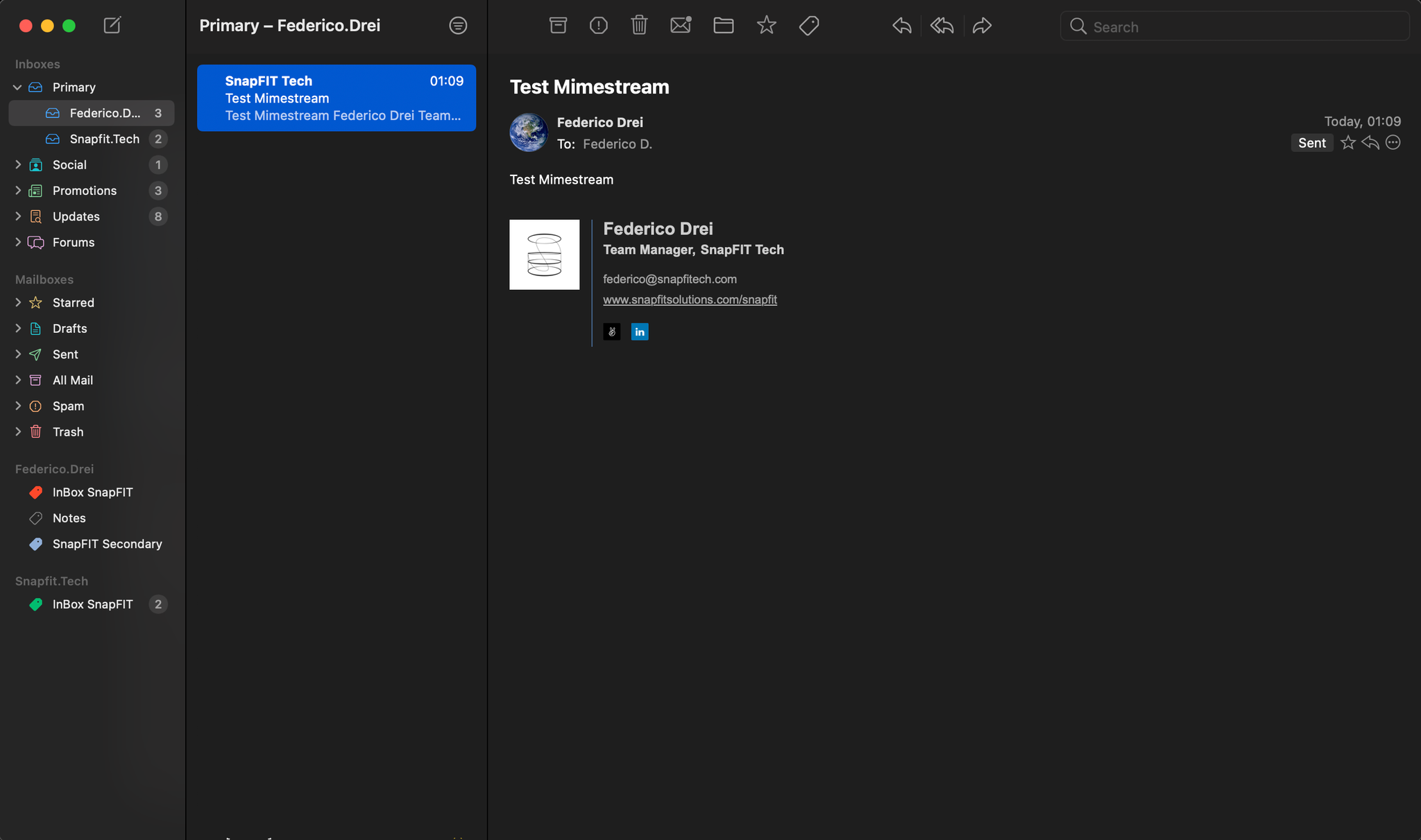Expand the Drafts mailbox

click(17, 328)
